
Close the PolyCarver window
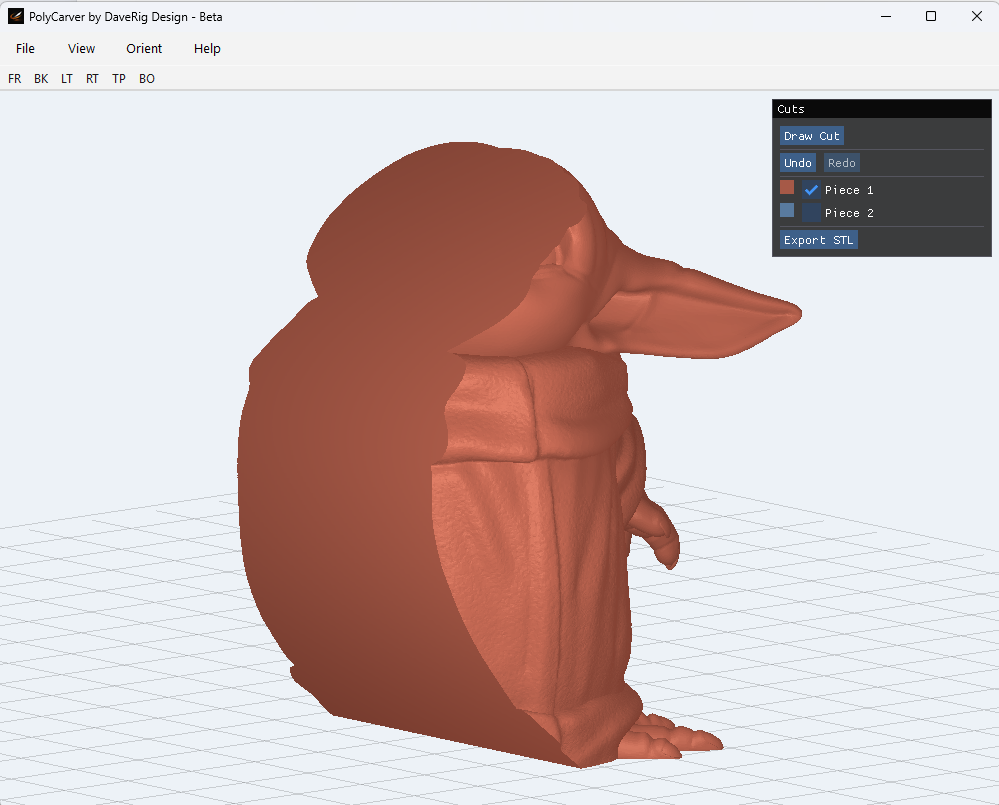pyautogui.click(x=977, y=17)
